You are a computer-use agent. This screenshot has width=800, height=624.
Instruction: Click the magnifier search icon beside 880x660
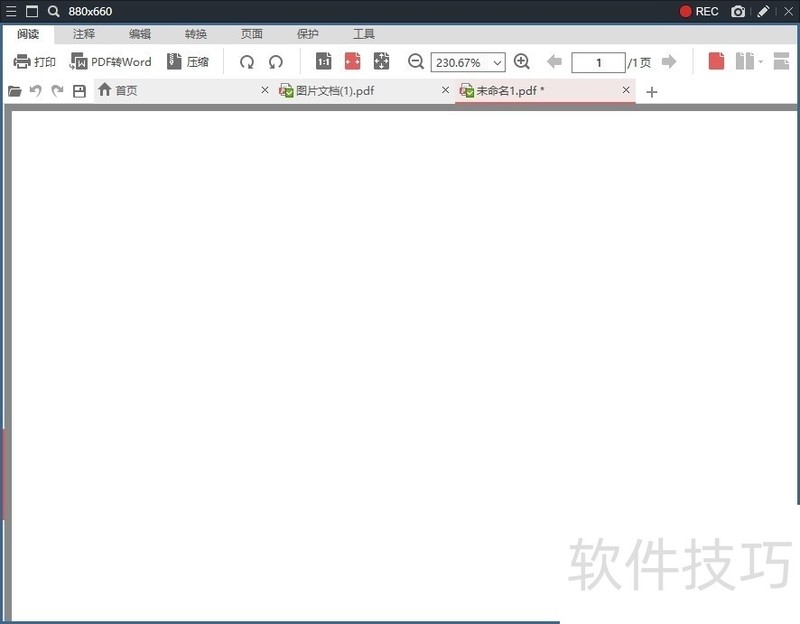53,11
